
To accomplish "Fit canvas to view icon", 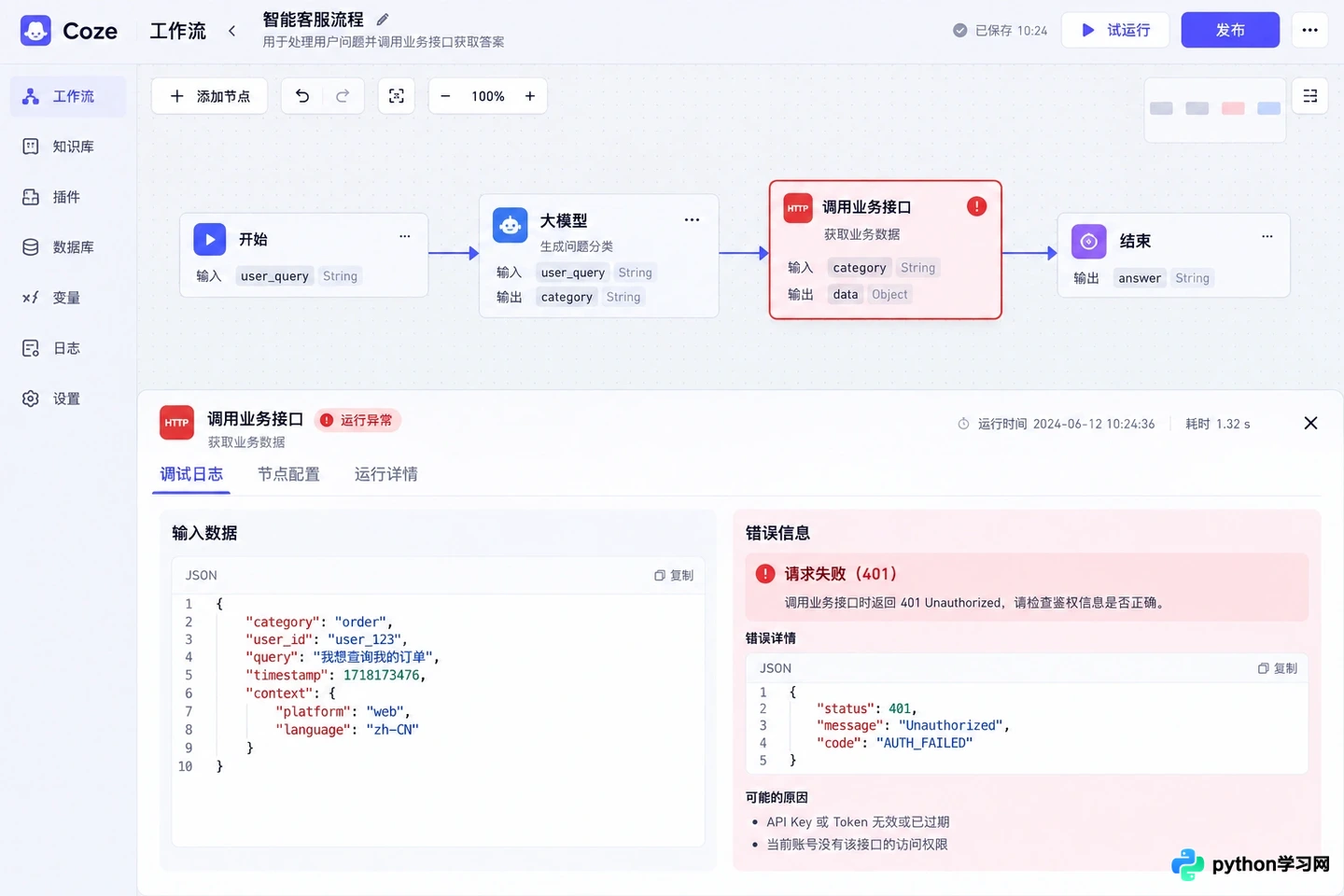I will click(x=397, y=96).
